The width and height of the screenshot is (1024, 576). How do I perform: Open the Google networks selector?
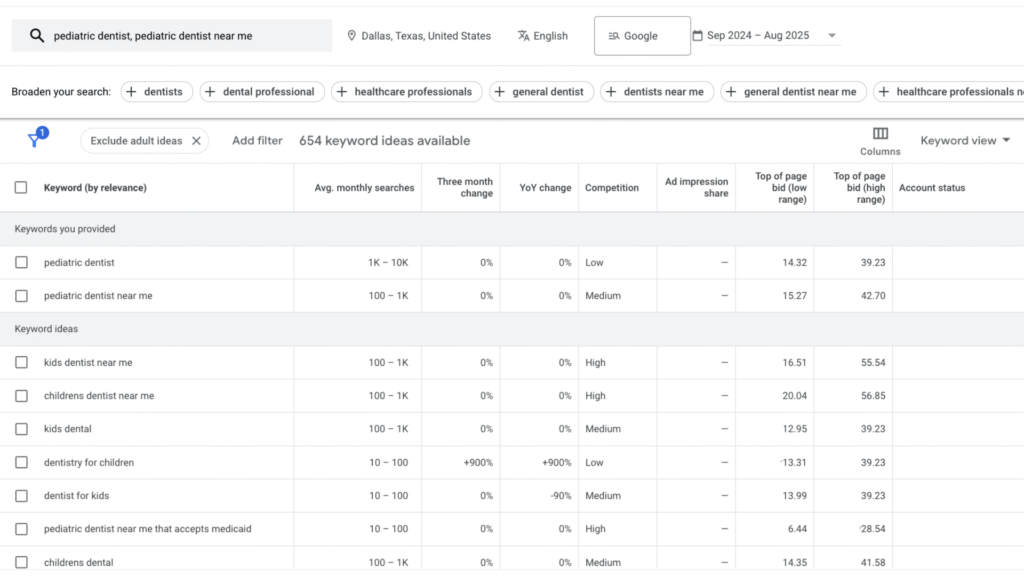pyautogui.click(x=642, y=36)
